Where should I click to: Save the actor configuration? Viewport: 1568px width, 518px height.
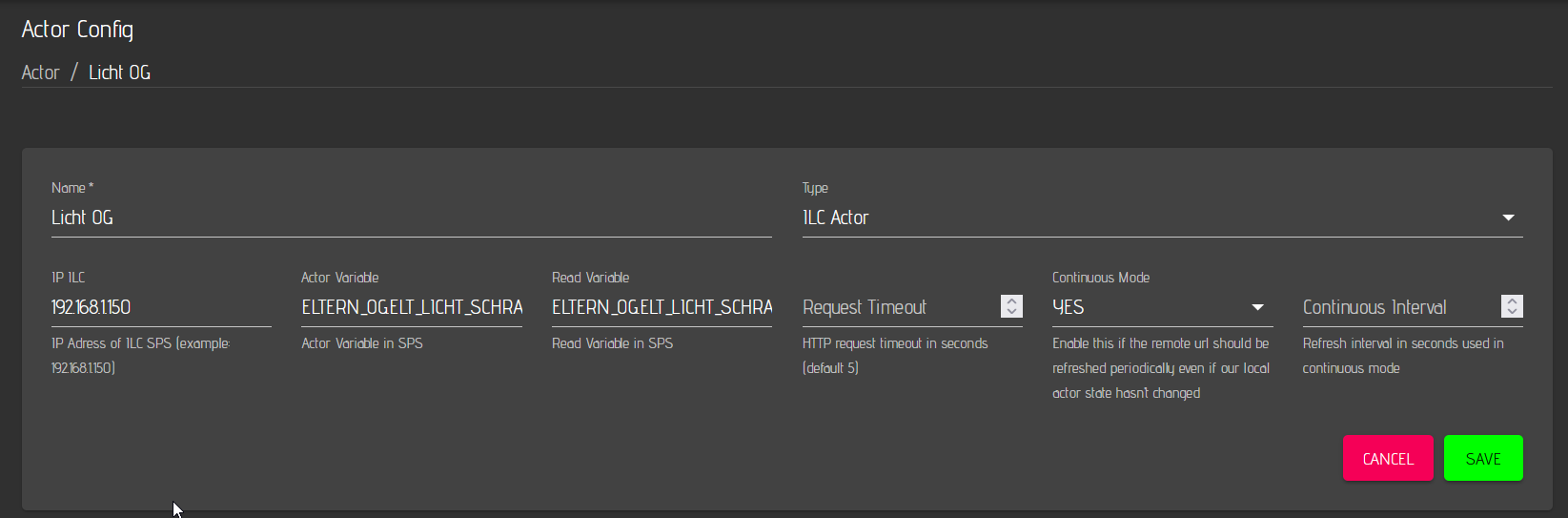[x=1482, y=459]
